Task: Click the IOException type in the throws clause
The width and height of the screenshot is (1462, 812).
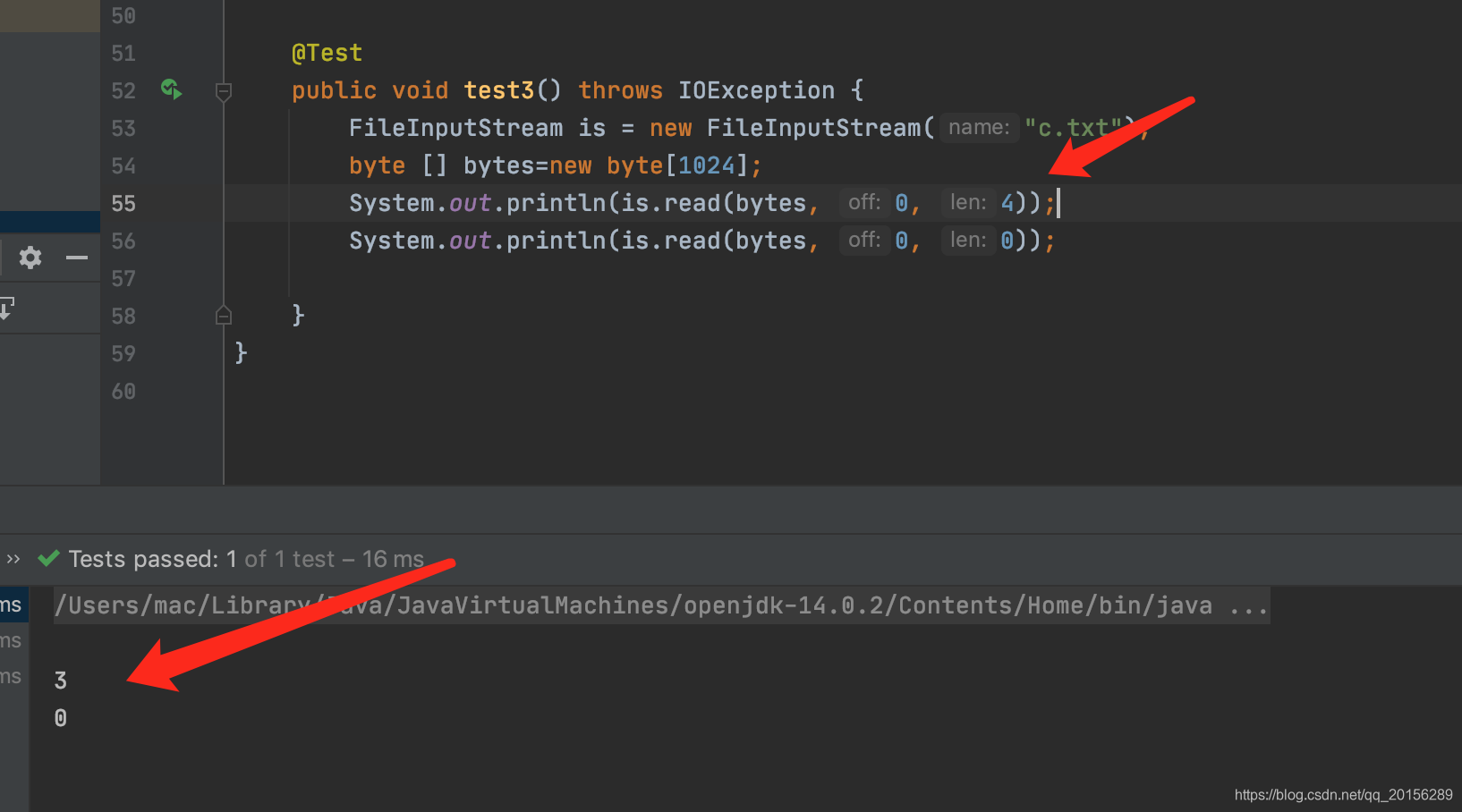Action: pyautogui.click(x=756, y=90)
